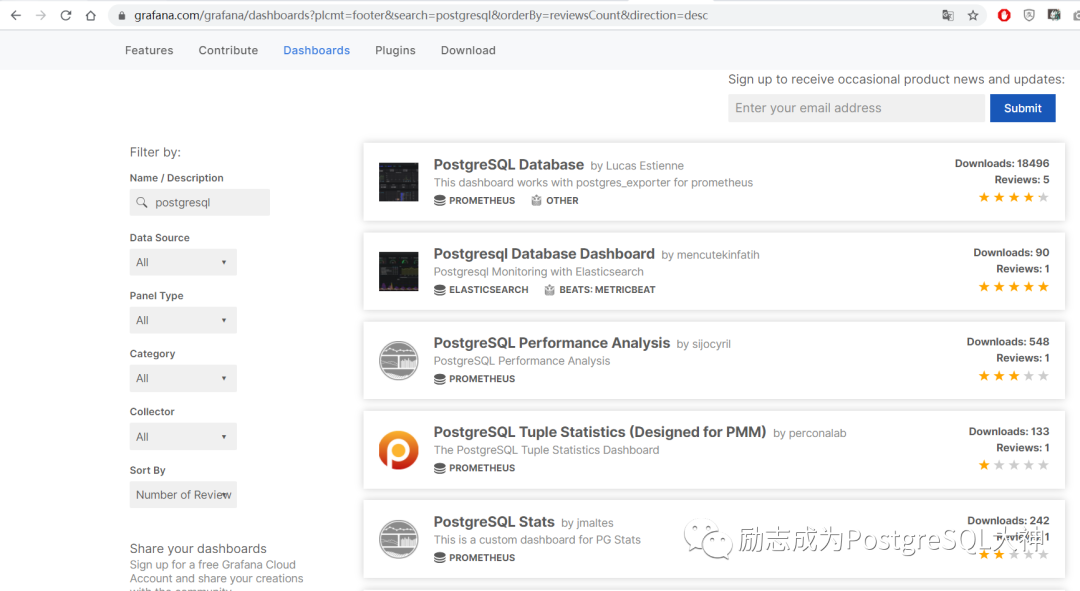1080x591 pixels.
Task: Click the Elasticsearch data source icon
Action: coord(439,290)
